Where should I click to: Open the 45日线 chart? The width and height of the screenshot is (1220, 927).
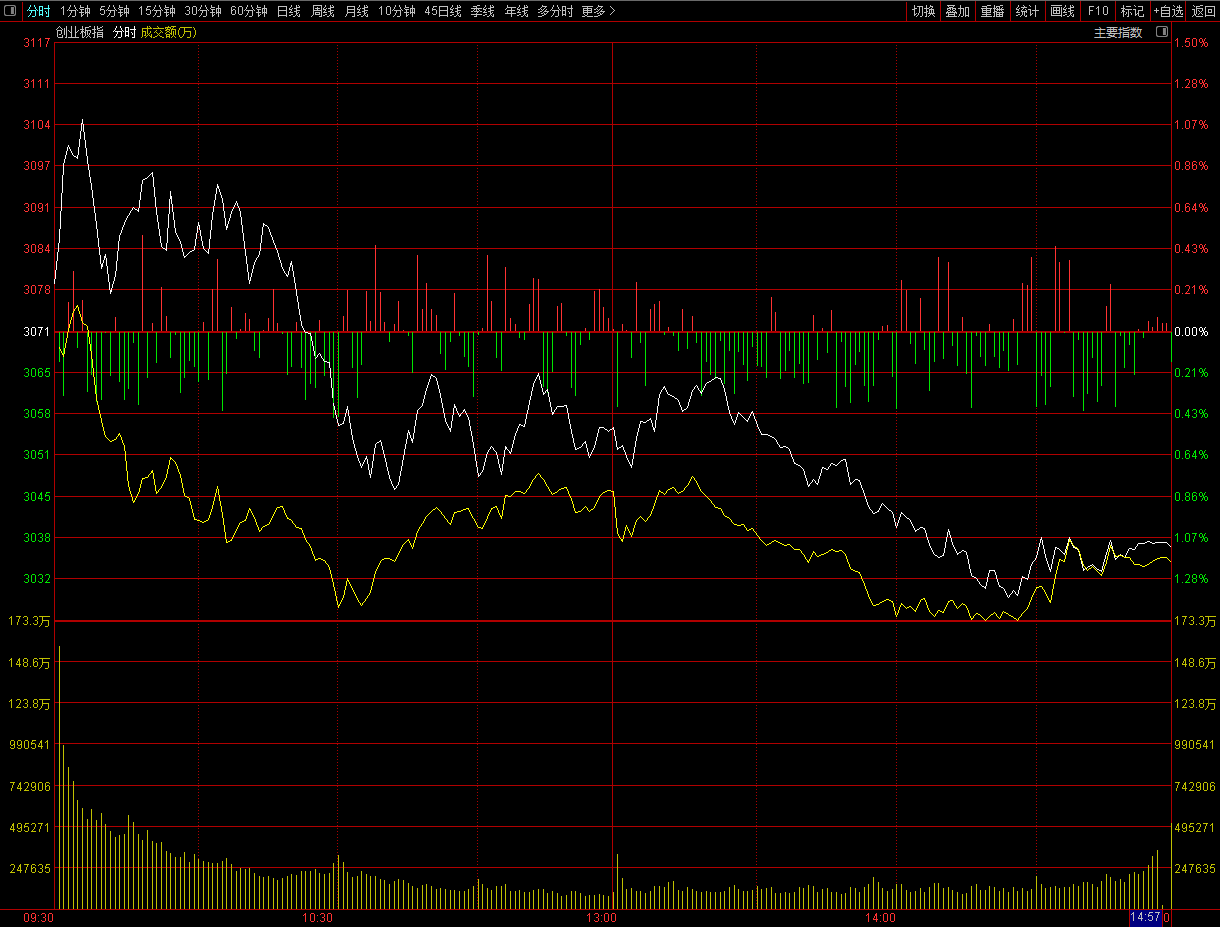click(443, 11)
